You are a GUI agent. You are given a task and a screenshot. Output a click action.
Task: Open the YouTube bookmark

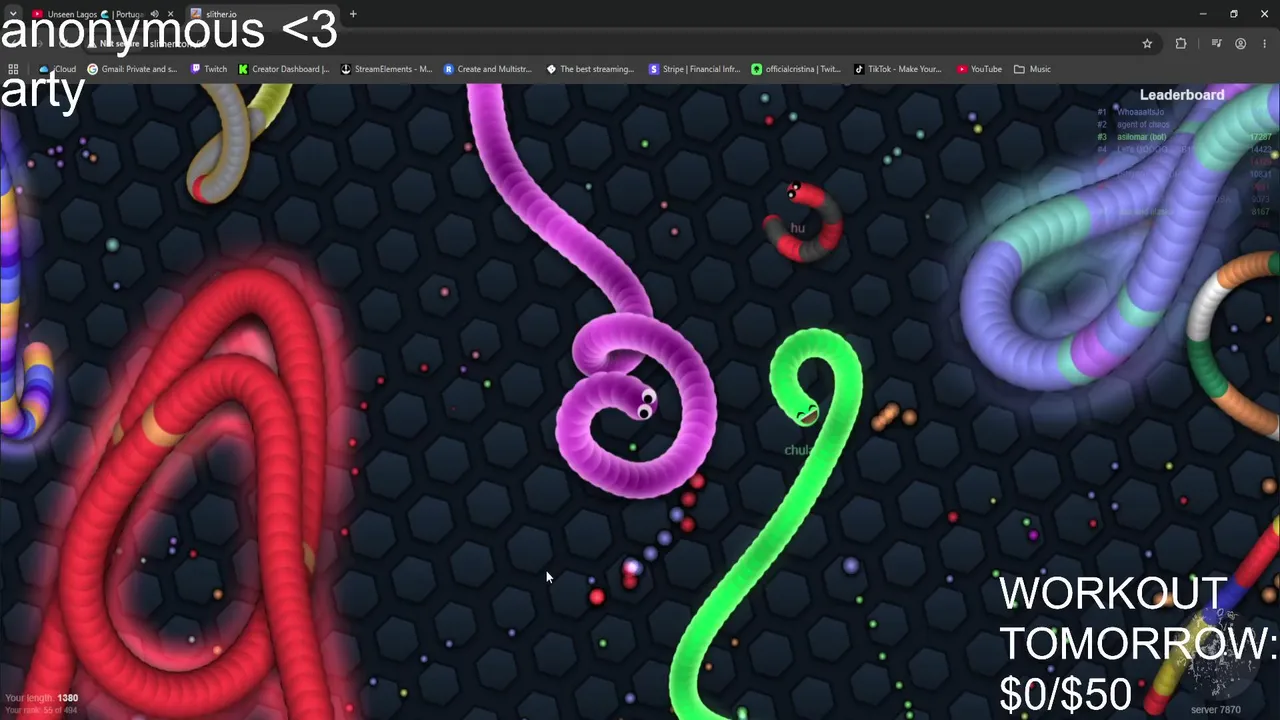[979, 69]
